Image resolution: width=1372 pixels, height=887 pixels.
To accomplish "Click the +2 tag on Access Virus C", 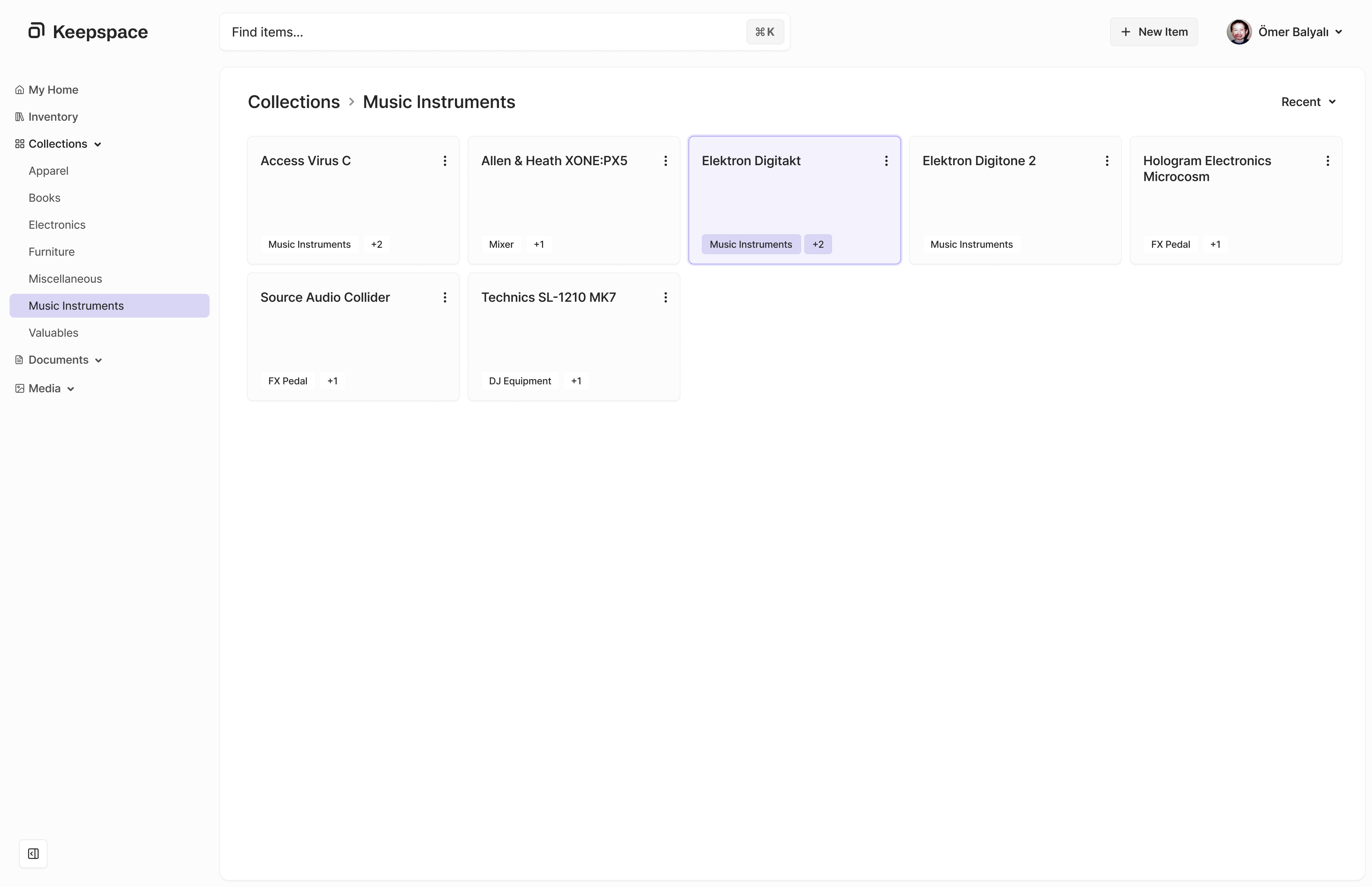I will pyautogui.click(x=376, y=244).
